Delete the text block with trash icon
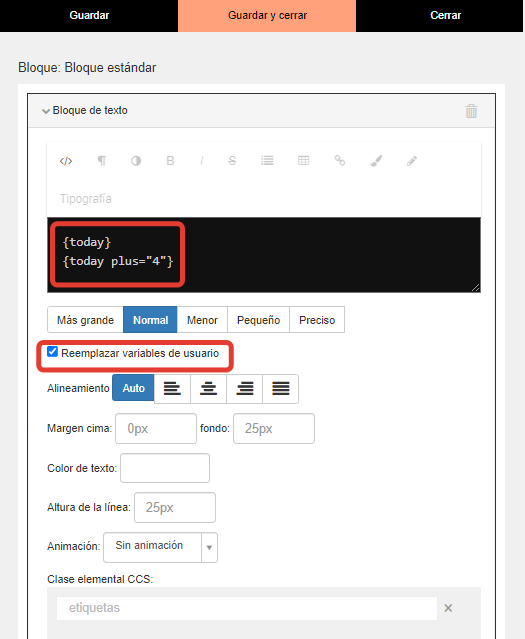Viewport: 525px width, 639px height. coord(471,111)
